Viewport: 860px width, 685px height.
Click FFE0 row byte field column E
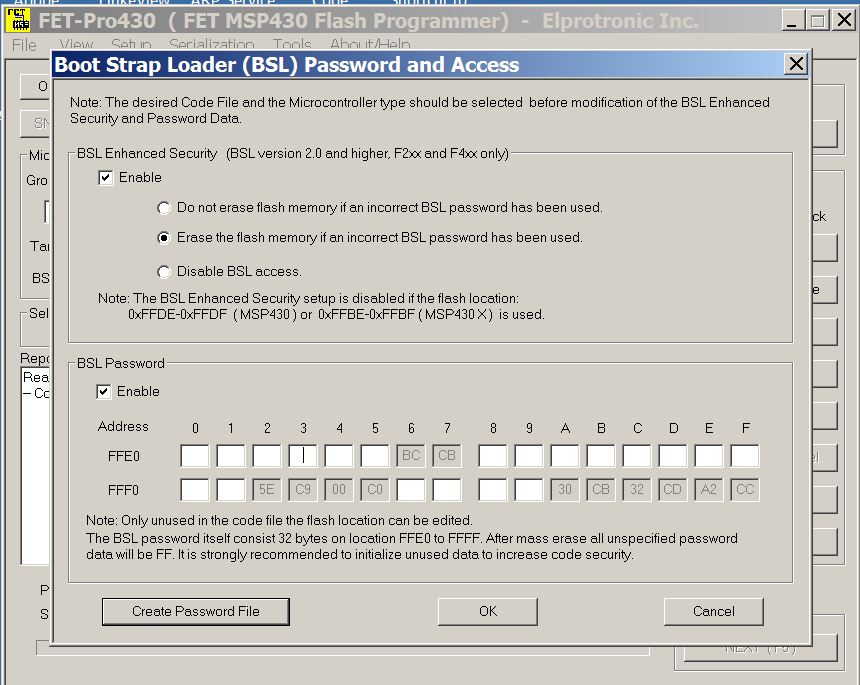coord(709,456)
